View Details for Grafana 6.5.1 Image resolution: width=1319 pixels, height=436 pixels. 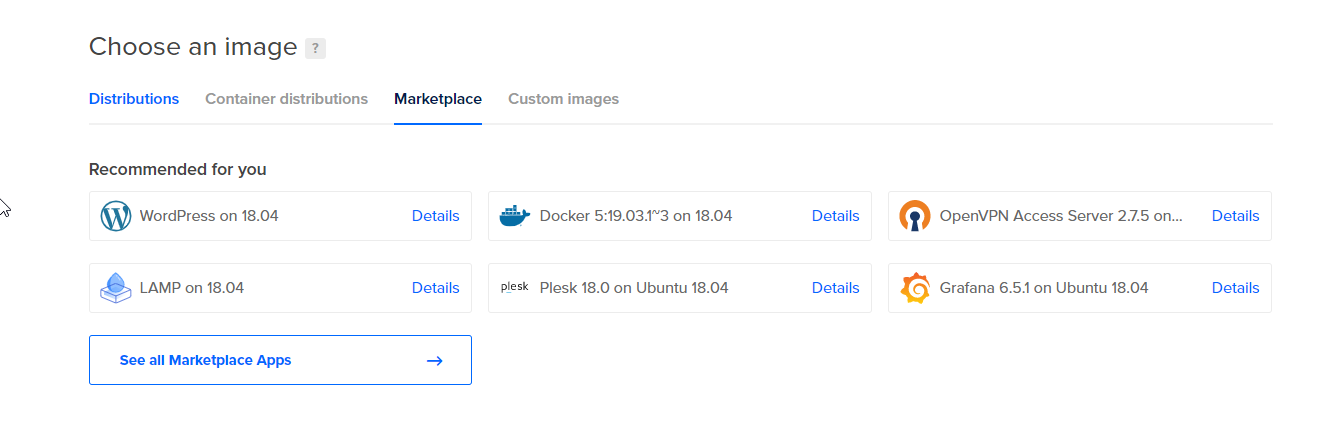click(1236, 288)
